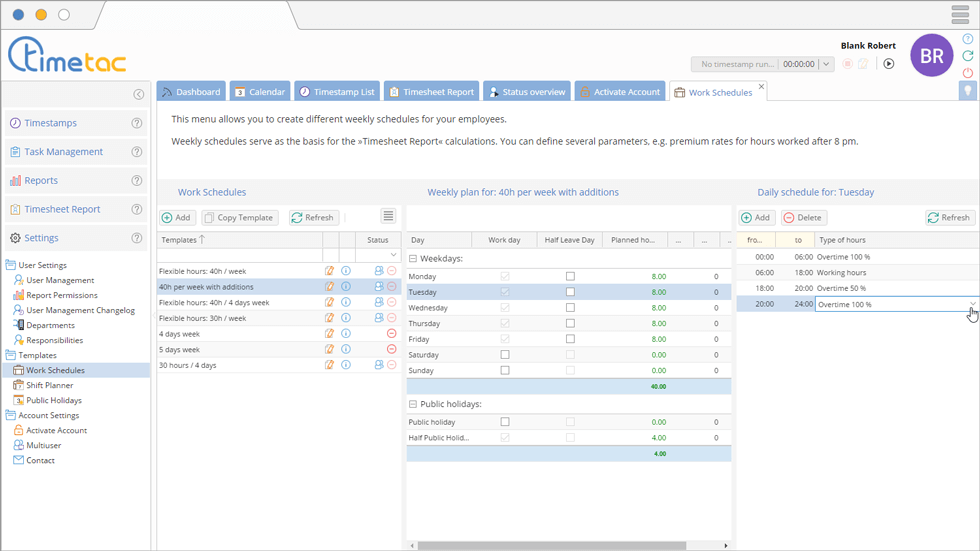Collapse the left sidebar panel
Screen dimensions: 980x551
coord(138,94)
